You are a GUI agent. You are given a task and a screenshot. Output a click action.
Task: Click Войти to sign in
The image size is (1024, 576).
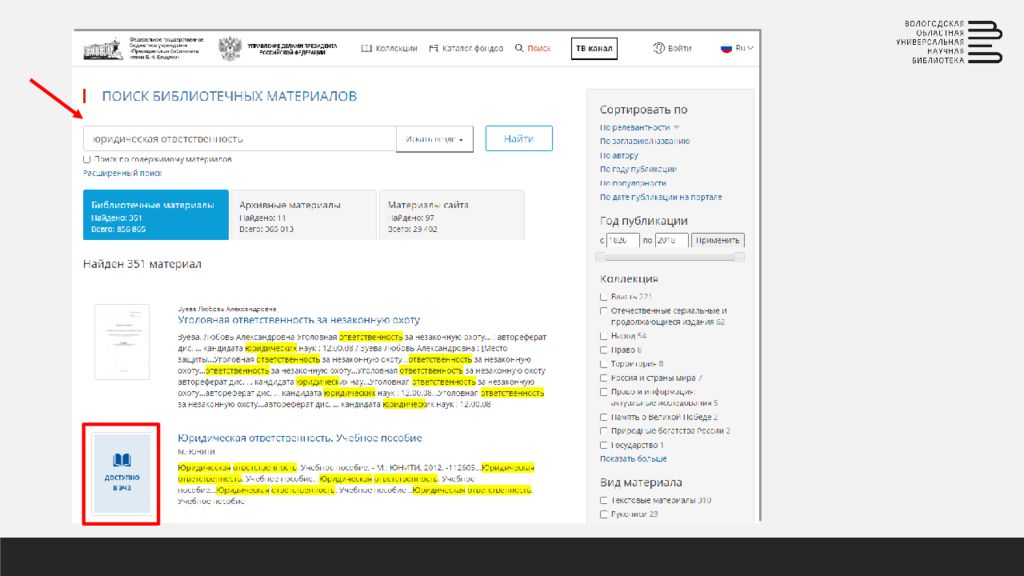(673, 48)
